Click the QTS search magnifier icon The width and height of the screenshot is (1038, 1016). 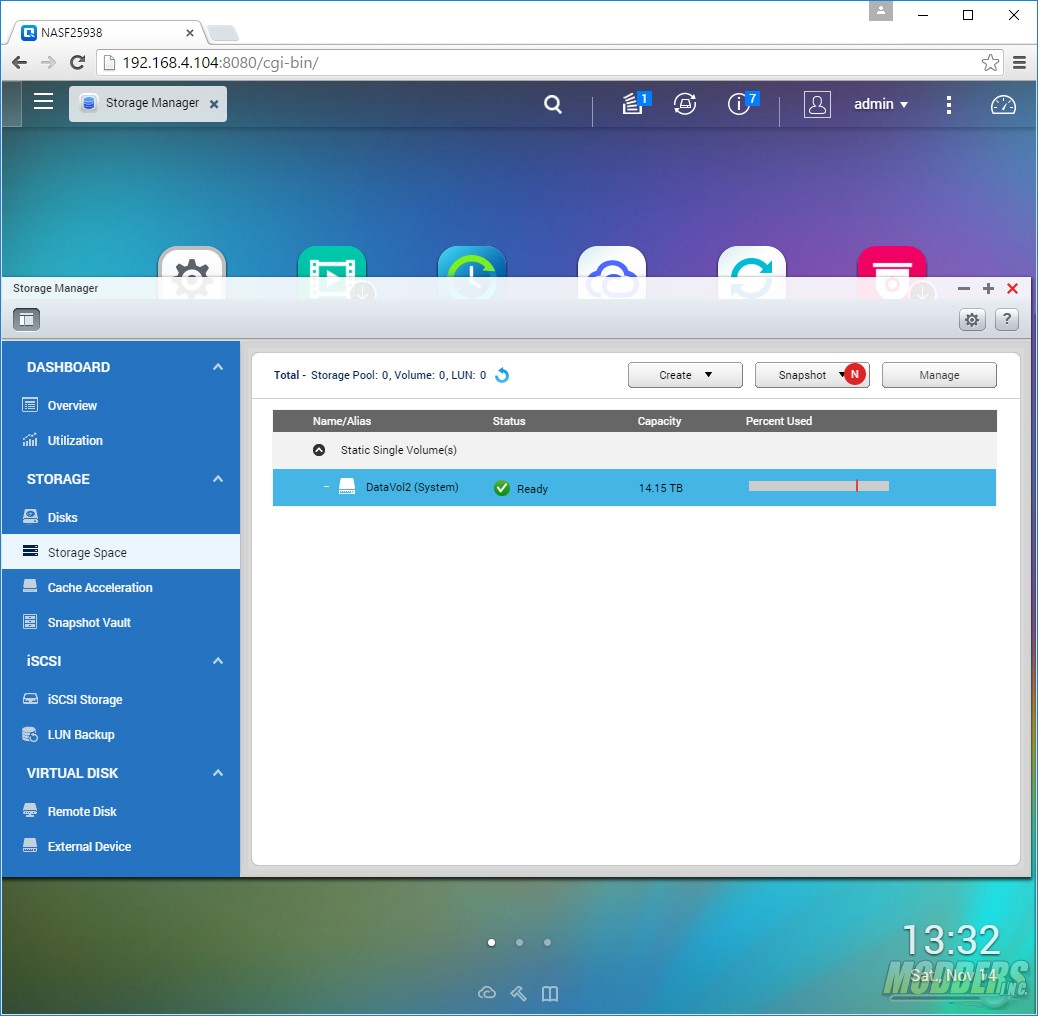tap(553, 104)
